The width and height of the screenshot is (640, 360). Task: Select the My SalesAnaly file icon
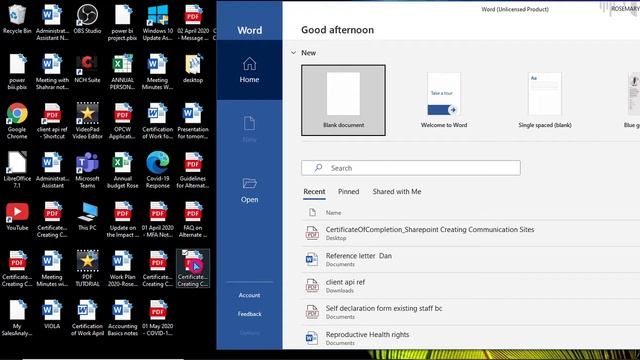point(17,318)
